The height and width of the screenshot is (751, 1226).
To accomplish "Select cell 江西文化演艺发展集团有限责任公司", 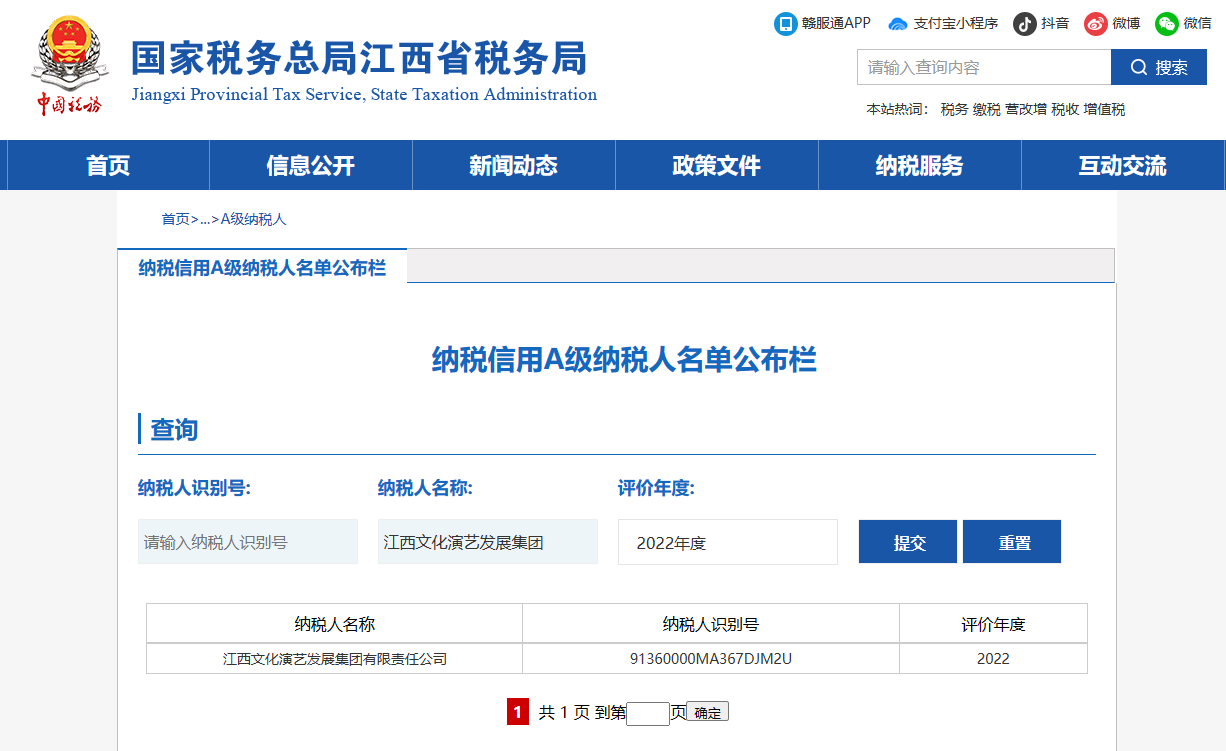I will pyautogui.click(x=335, y=659).
